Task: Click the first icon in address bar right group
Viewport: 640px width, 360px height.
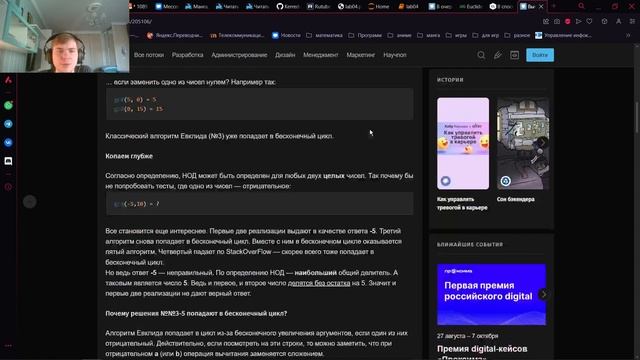Action: click(546, 21)
